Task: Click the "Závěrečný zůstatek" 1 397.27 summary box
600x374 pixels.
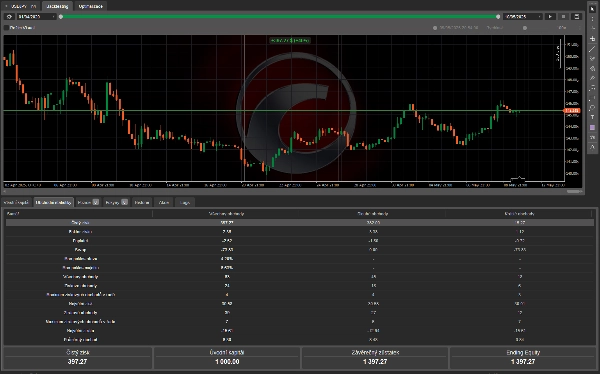Action: click(x=375, y=358)
